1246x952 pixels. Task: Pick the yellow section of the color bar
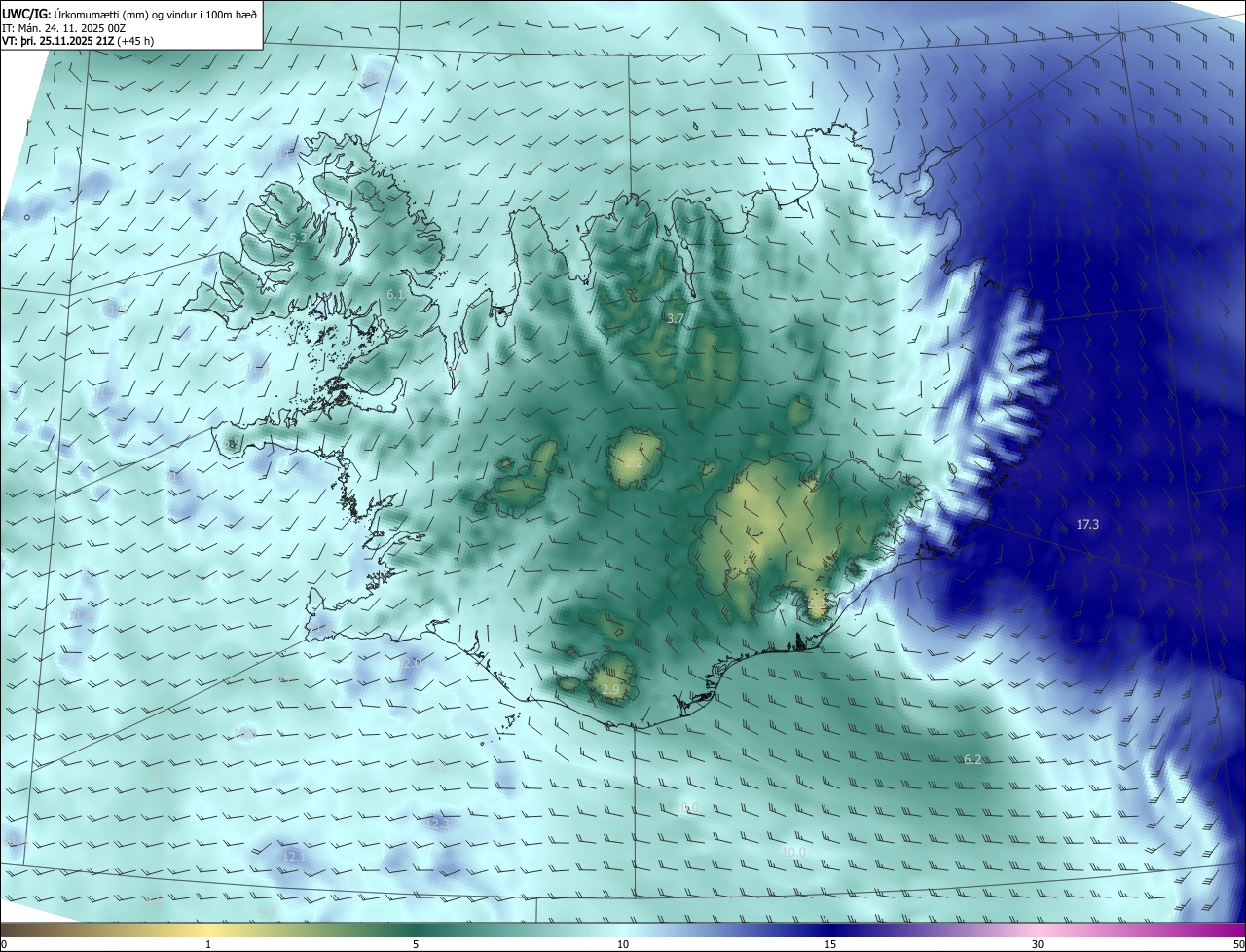tap(208, 931)
